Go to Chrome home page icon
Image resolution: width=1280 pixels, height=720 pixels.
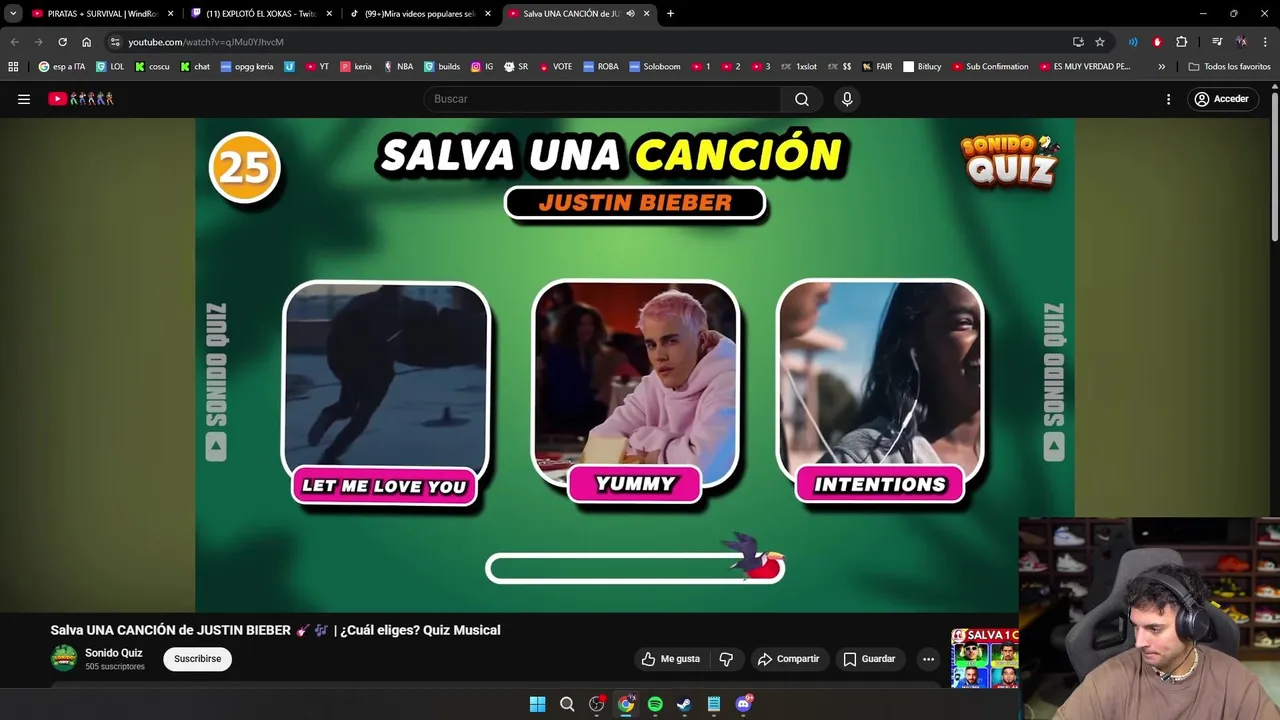point(87,42)
